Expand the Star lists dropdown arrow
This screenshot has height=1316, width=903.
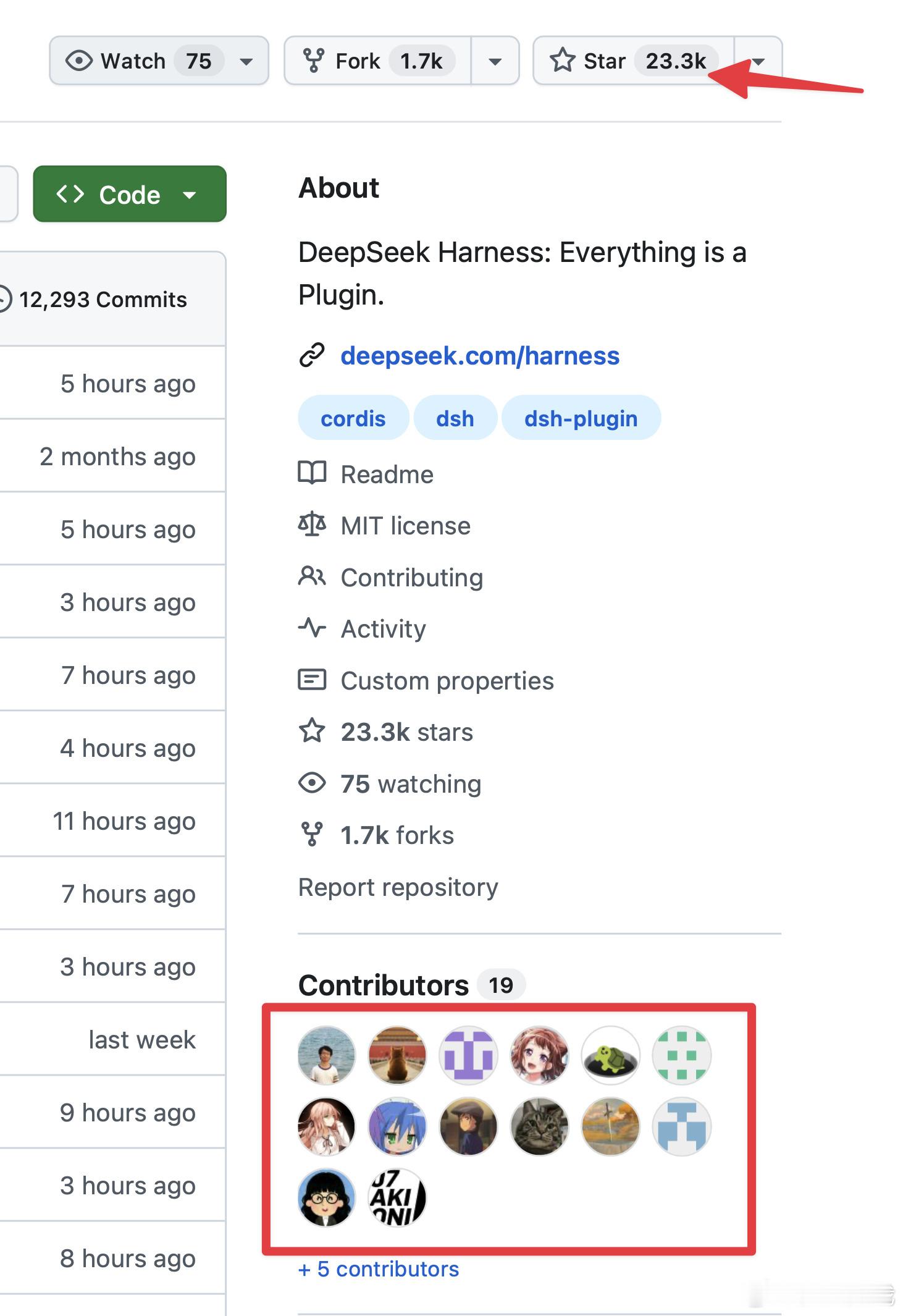[x=758, y=62]
